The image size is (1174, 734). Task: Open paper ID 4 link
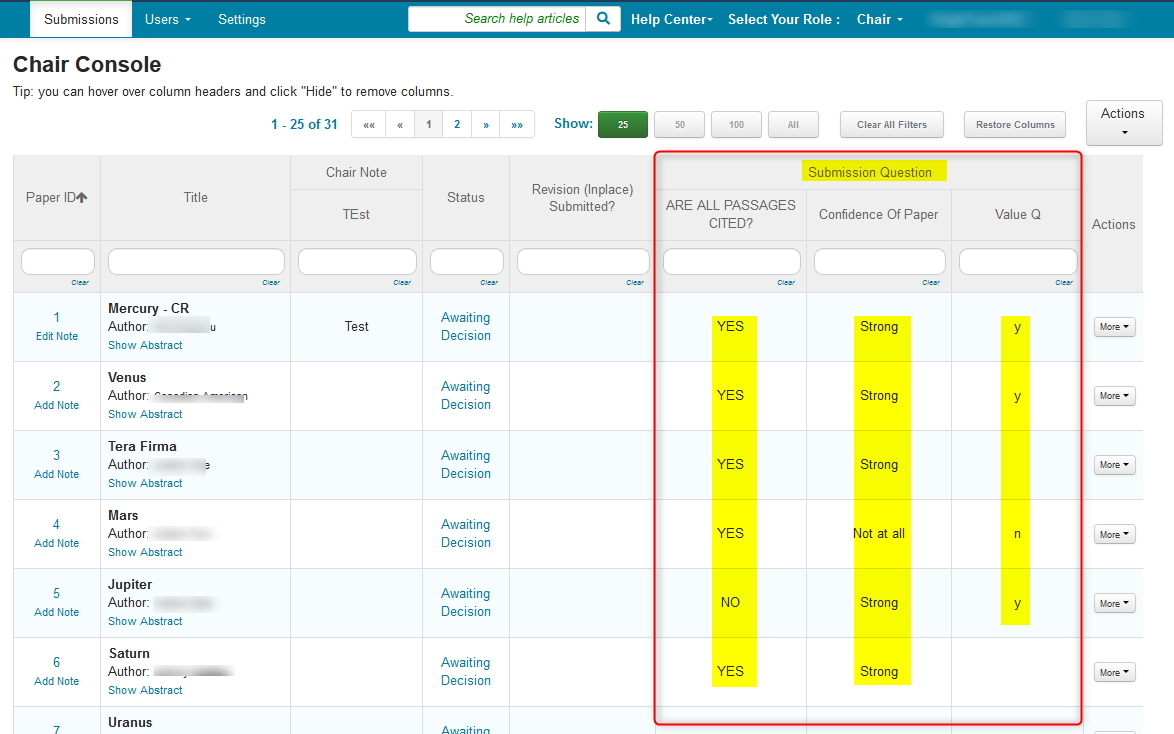point(56,524)
